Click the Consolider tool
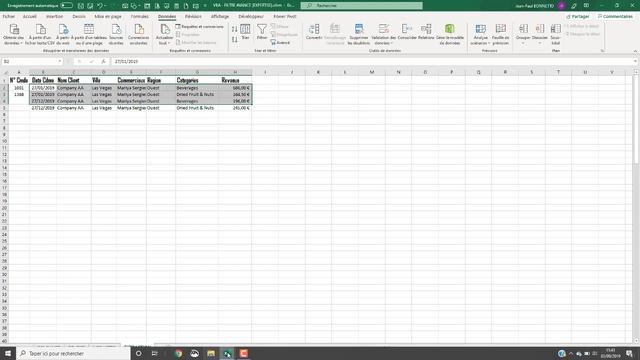Viewport: 640px width, 360px height. (x=407, y=32)
